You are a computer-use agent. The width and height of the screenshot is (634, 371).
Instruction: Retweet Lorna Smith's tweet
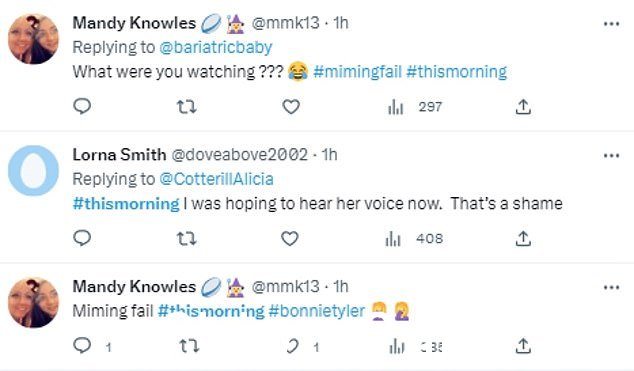click(x=187, y=238)
